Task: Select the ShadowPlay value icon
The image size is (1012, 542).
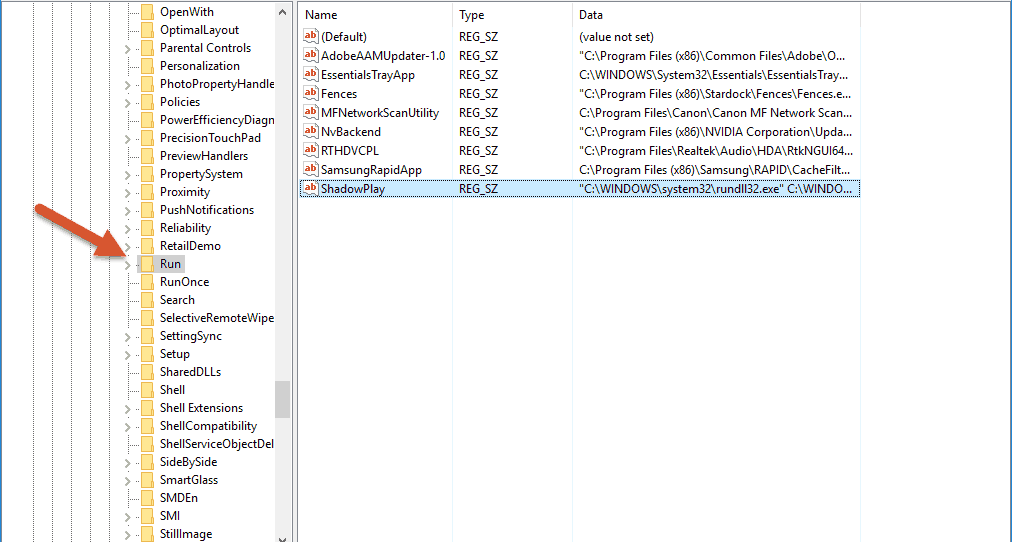Action: point(311,188)
